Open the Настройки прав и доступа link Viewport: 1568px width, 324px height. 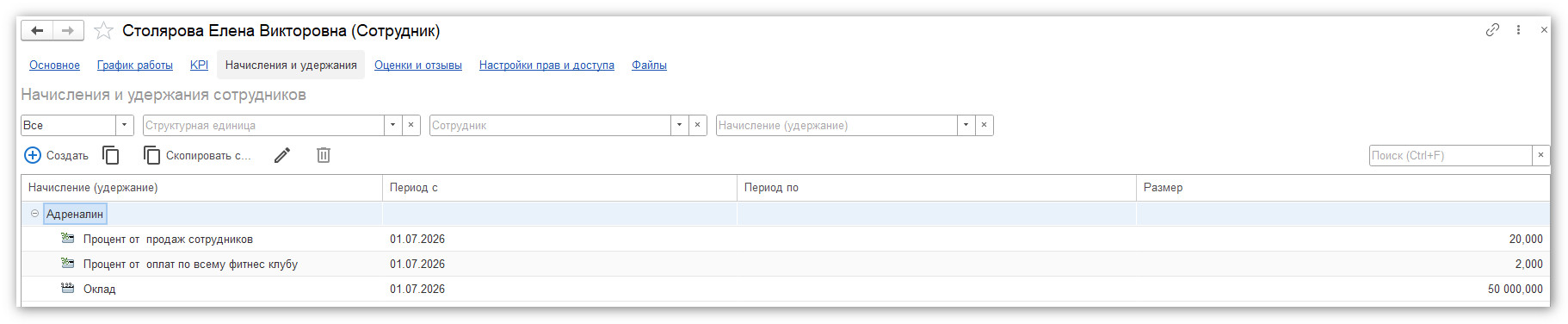(x=546, y=65)
